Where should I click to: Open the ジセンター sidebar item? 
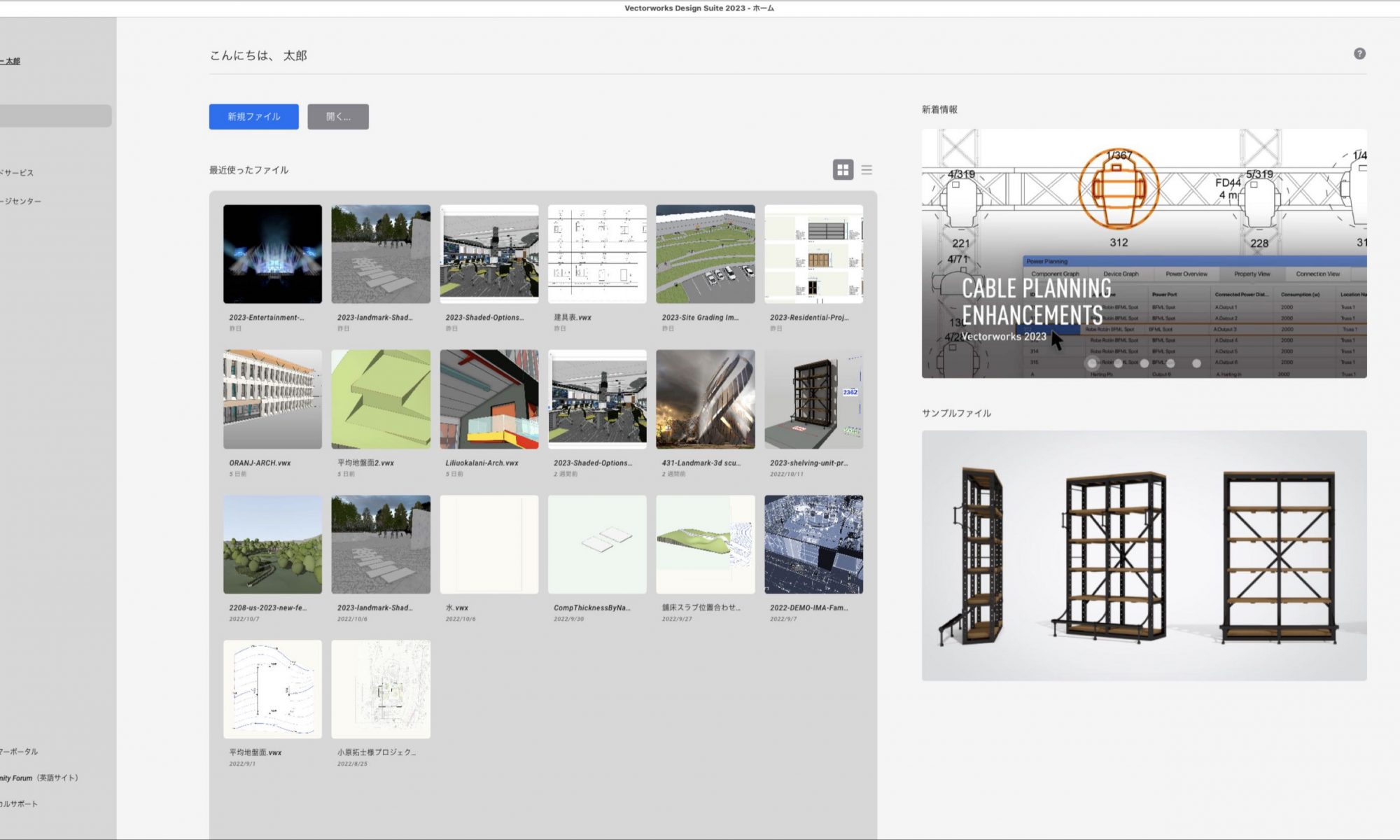click(21, 201)
